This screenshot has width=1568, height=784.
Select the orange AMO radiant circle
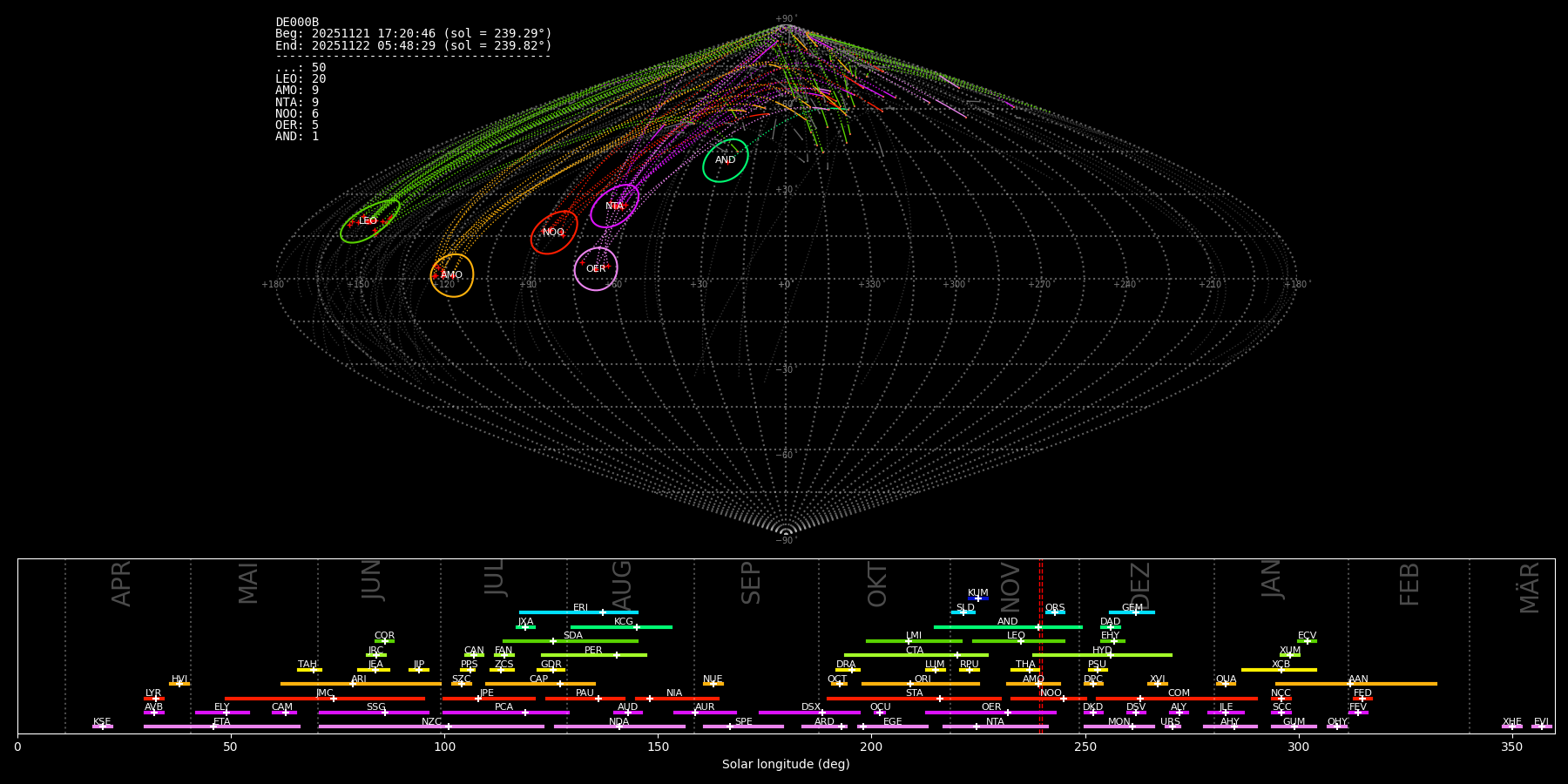point(452,275)
